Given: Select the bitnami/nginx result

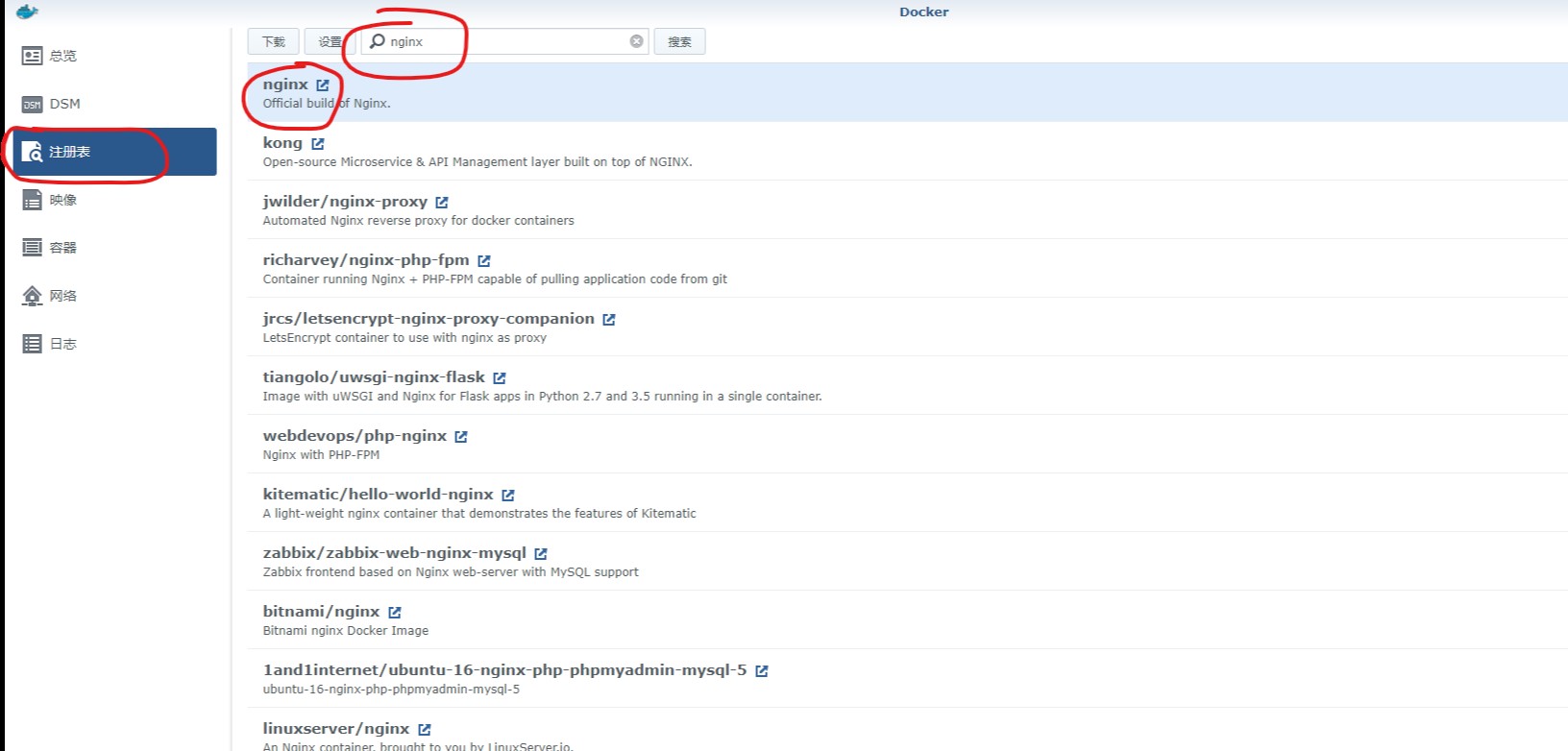Looking at the screenshot, I should 907,620.
